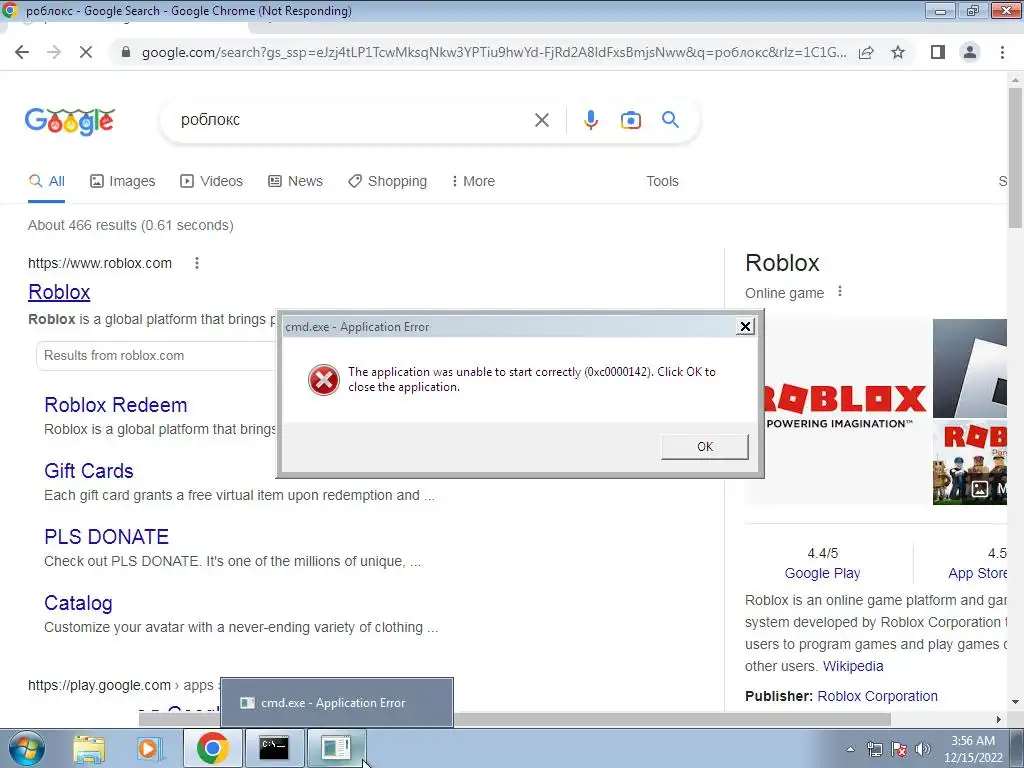Close the cmd.exe Application Error dialog
Viewport: 1024px width, 768px height.
[745, 327]
